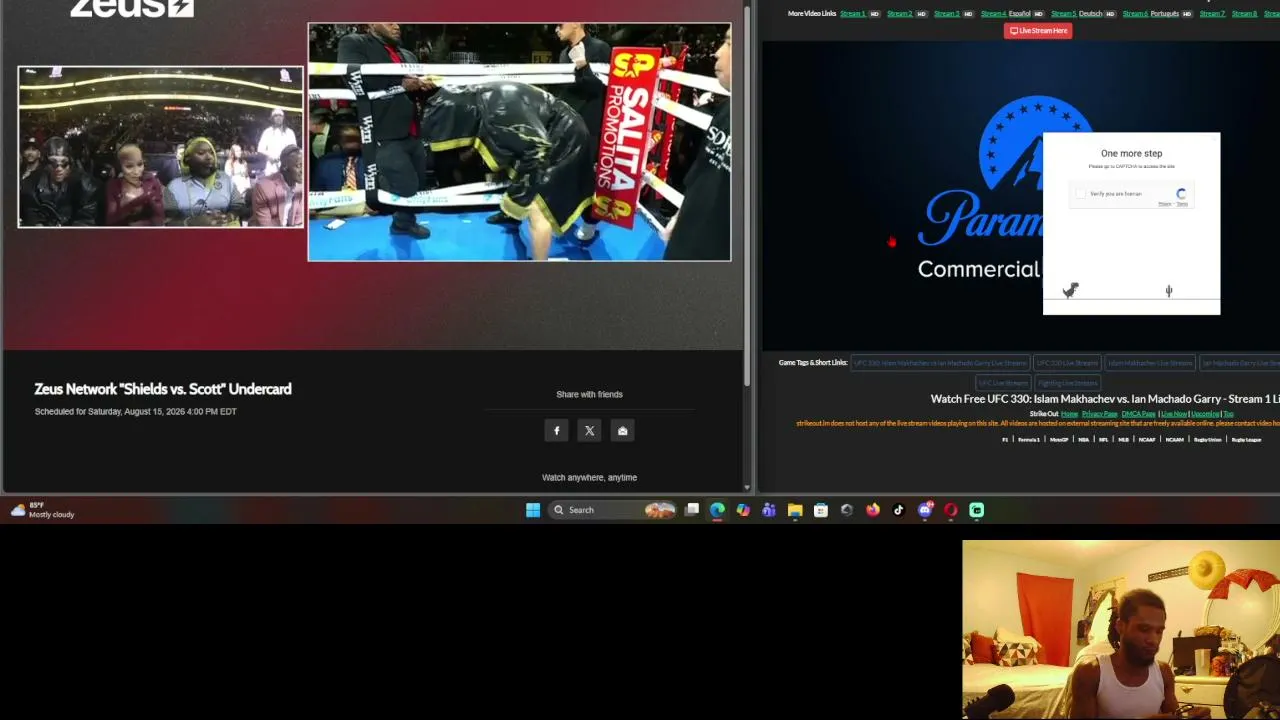Click the Fighting Live Streams tag

(1067, 383)
